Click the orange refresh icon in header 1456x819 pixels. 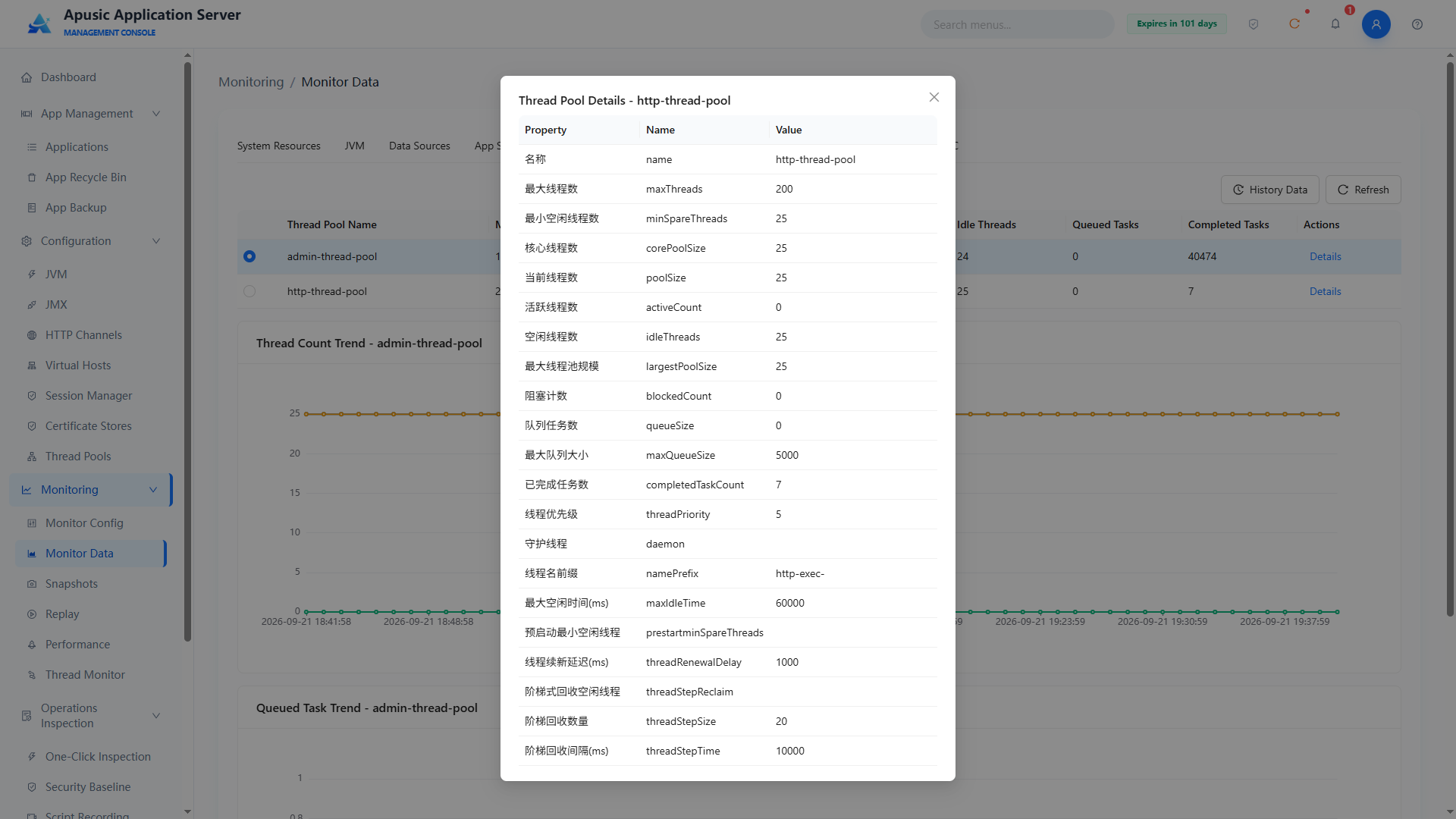click(1294, 24)
